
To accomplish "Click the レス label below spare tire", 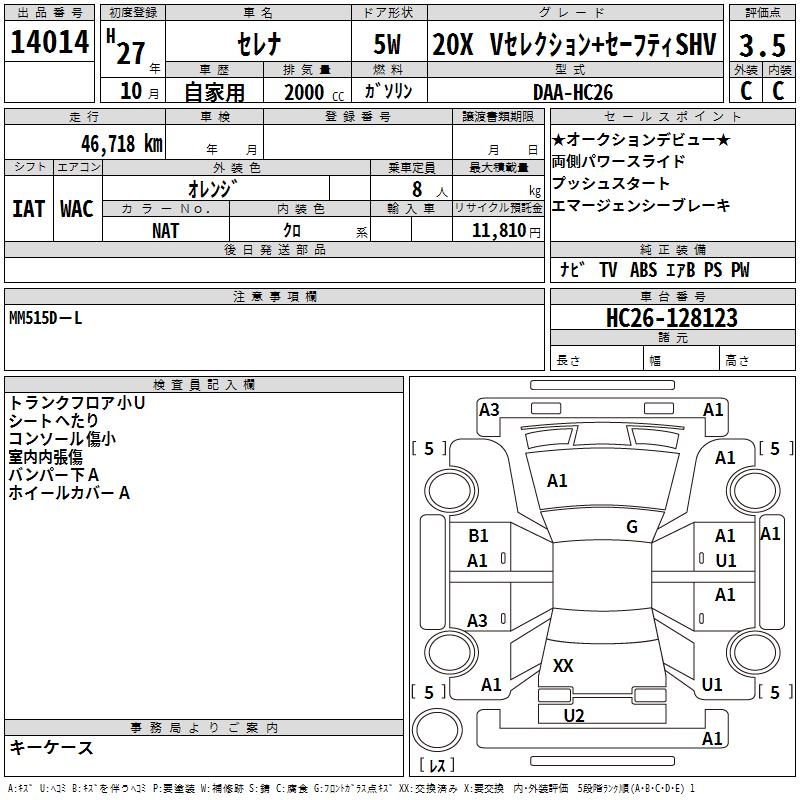I will pyautogui.click(x=437, y=765).
